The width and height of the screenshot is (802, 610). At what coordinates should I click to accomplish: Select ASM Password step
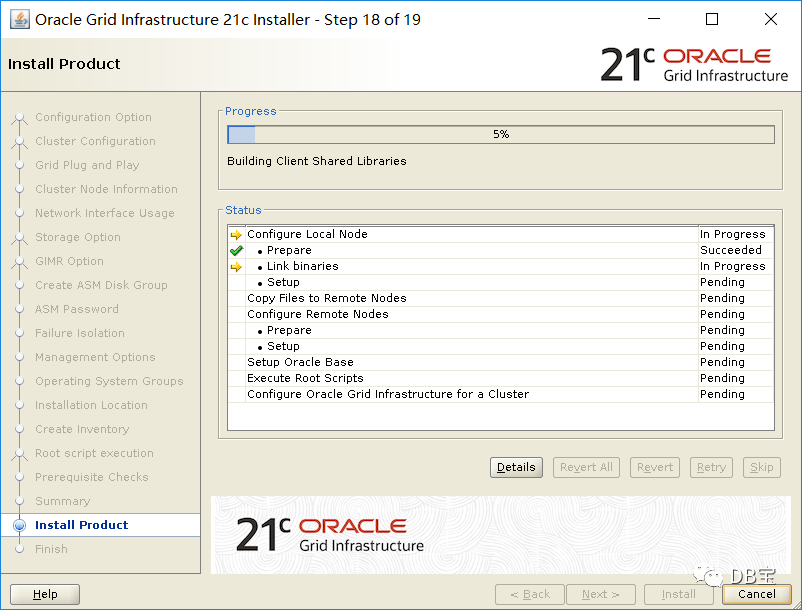point(77,309)
